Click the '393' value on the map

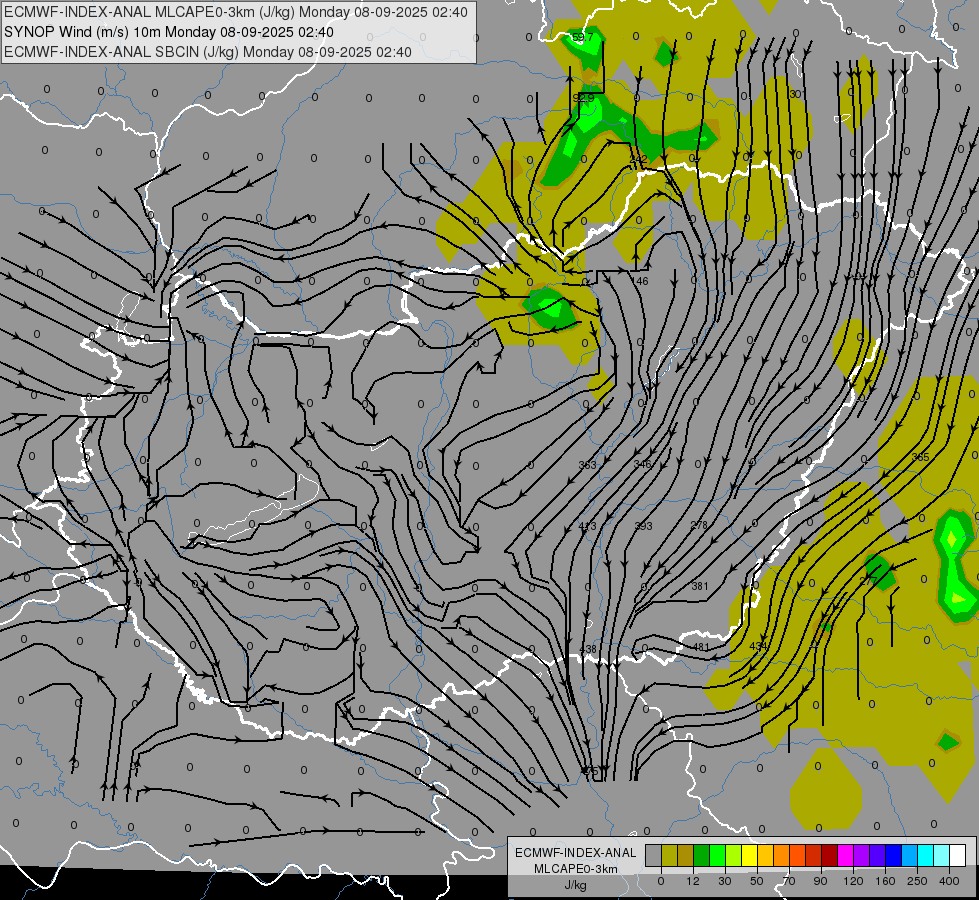tap(643, 526)
